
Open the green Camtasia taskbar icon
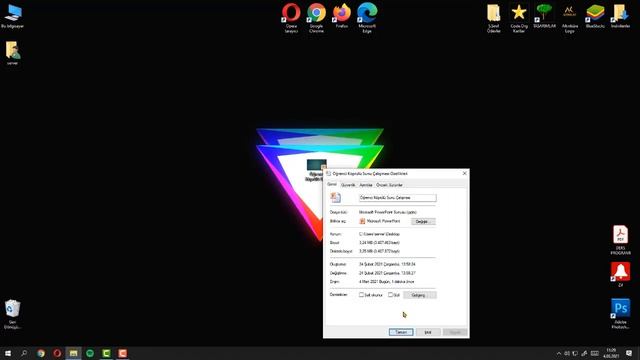pos(106,353)
